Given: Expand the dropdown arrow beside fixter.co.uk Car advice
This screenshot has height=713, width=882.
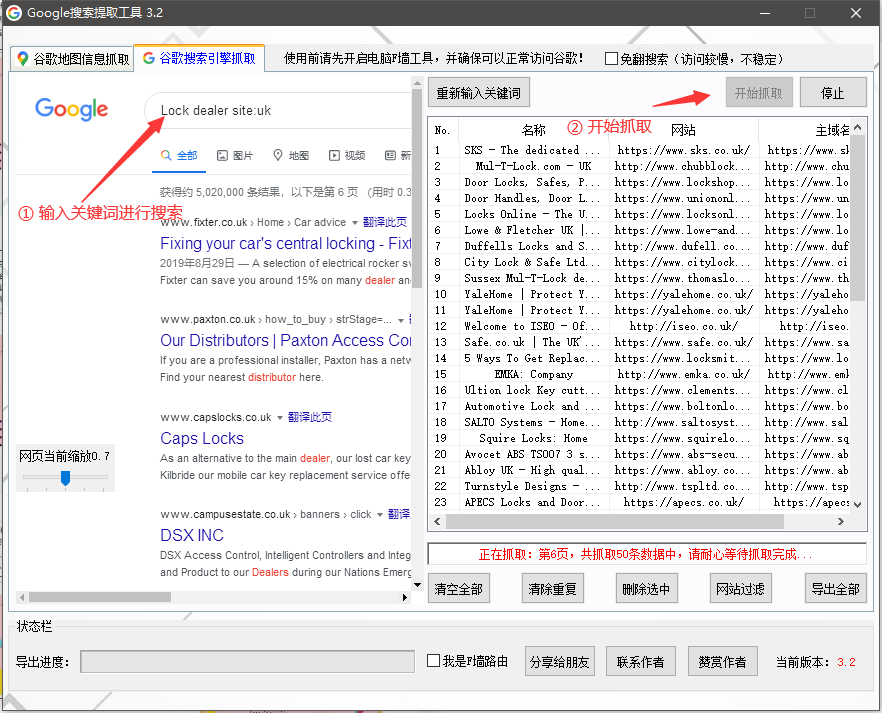Looking at the screenshot, I should 354,223.
